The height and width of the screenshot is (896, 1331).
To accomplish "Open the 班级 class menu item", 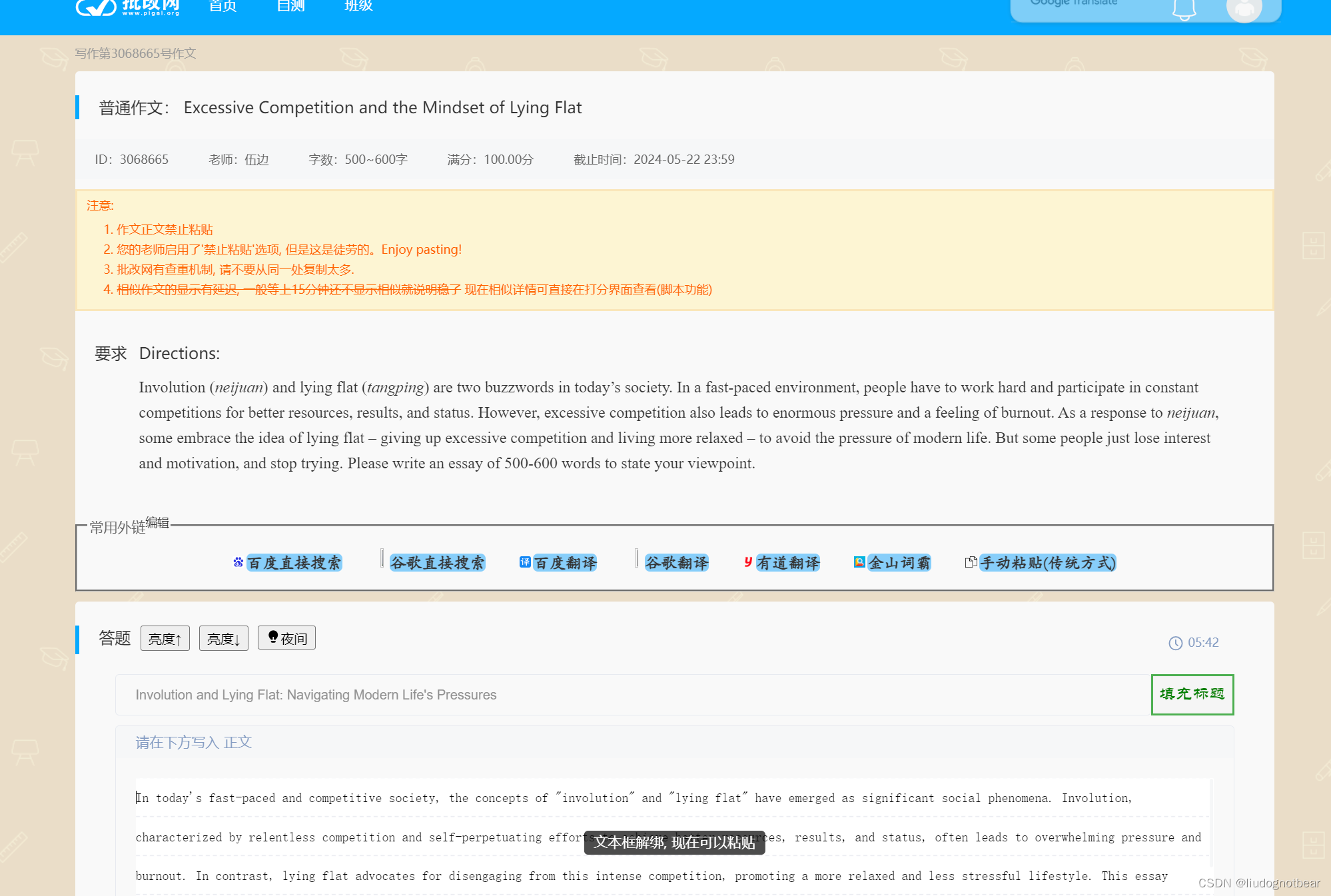I will pos(358,7).
